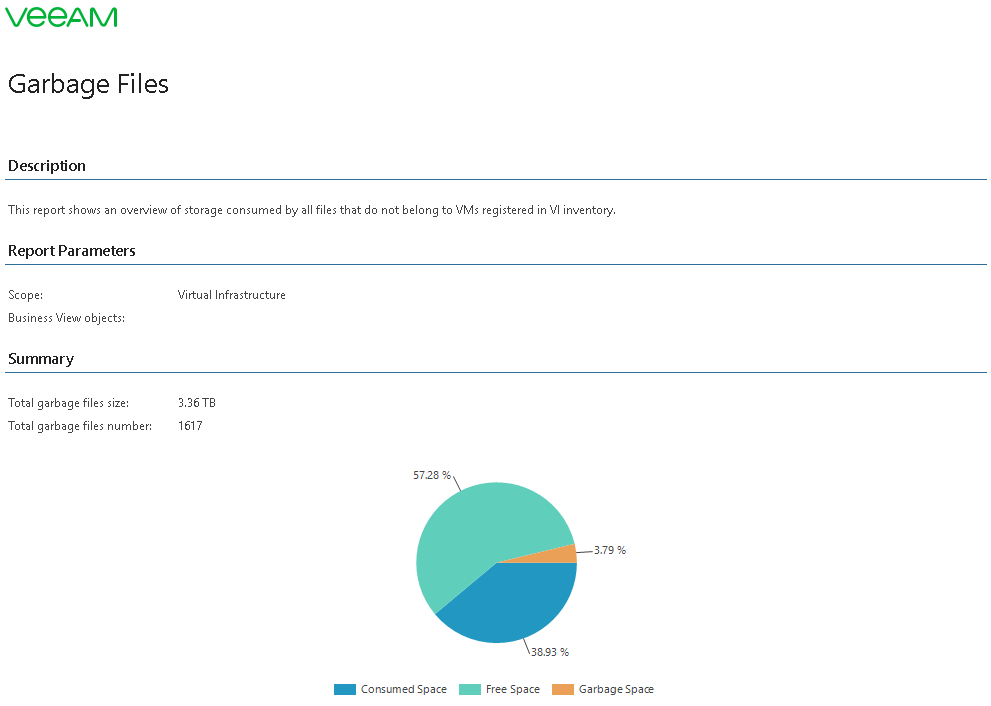Click the Veeam logo
The width and height of the screenshot is (991, 706).
[61, 17]
